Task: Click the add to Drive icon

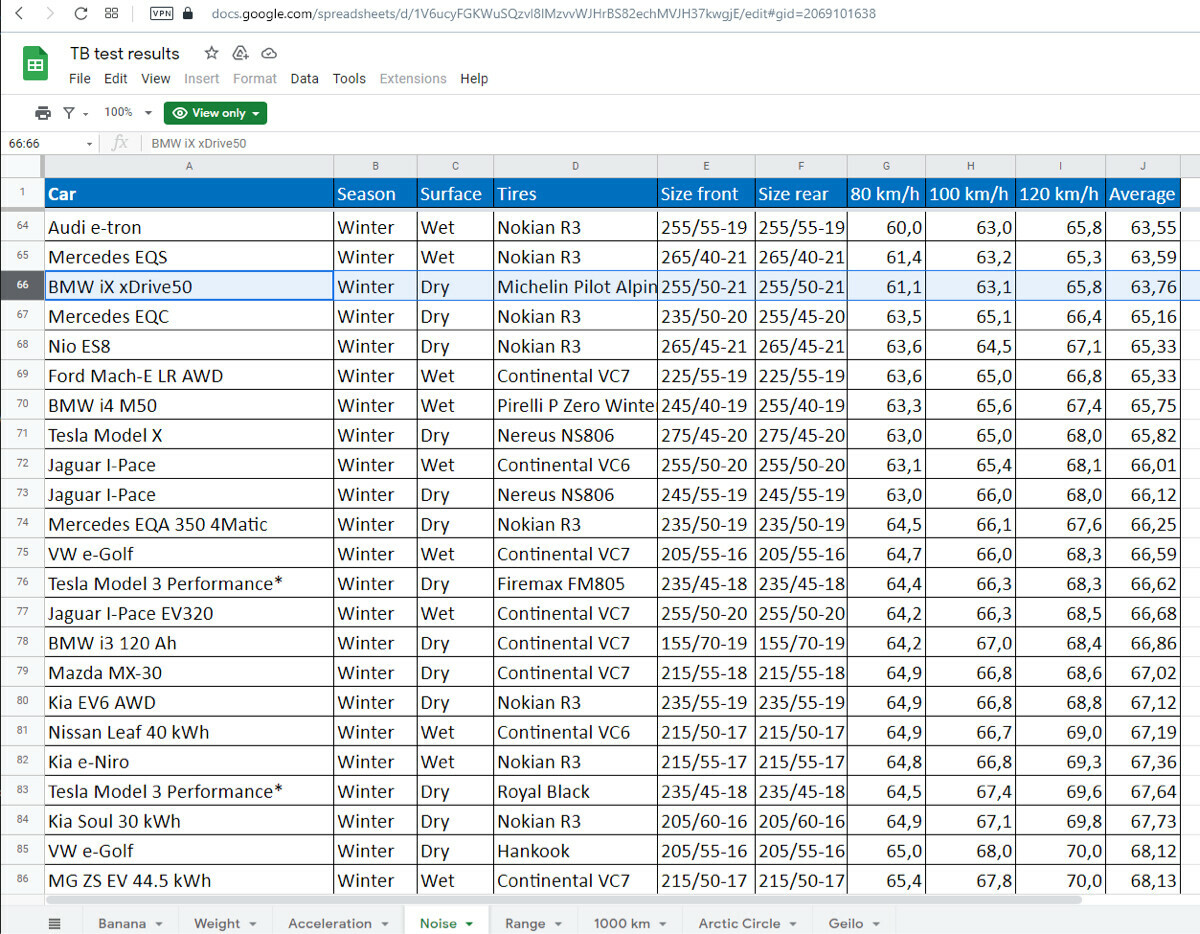Action: point(240,53)
